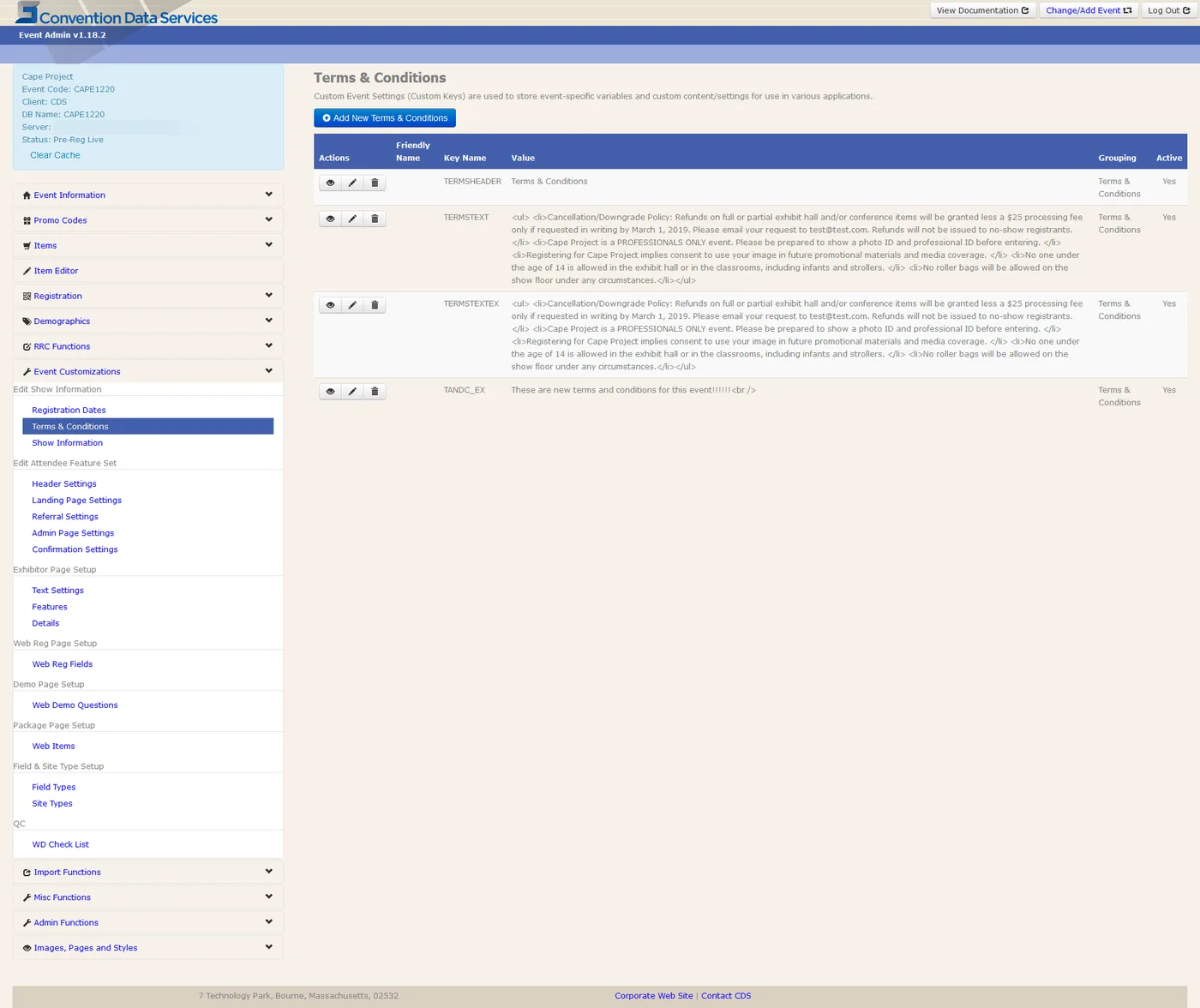
Task: Expand the Event Information section chevron
Action: (x=268, y=195)
